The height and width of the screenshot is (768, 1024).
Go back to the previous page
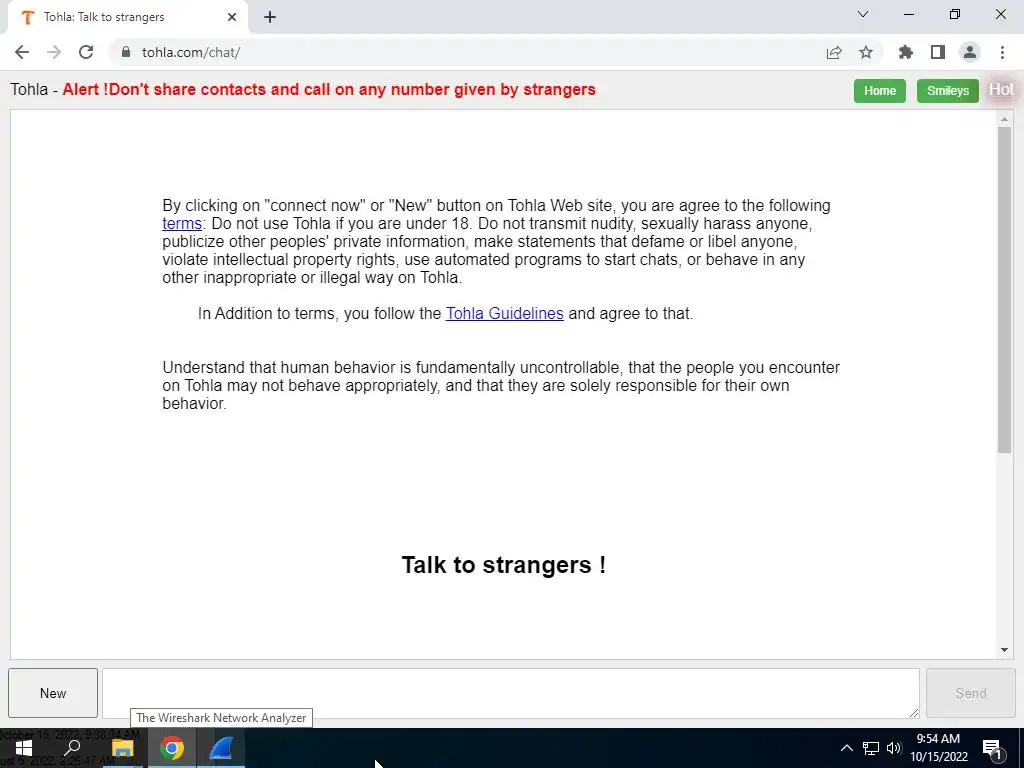point(22,52)
